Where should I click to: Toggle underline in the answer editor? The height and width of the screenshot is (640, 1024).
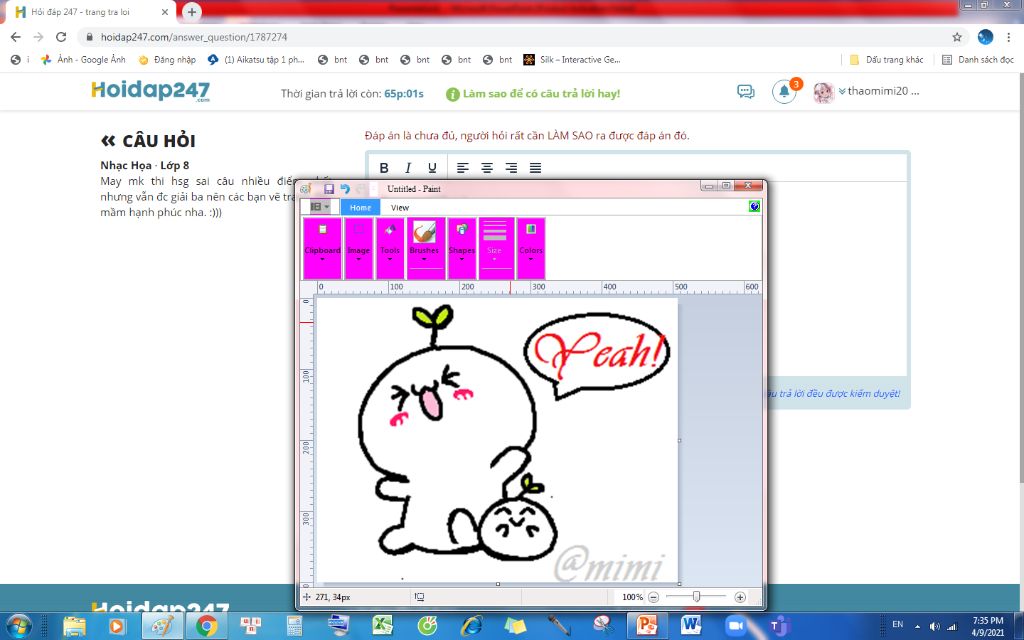pos(432,168)
